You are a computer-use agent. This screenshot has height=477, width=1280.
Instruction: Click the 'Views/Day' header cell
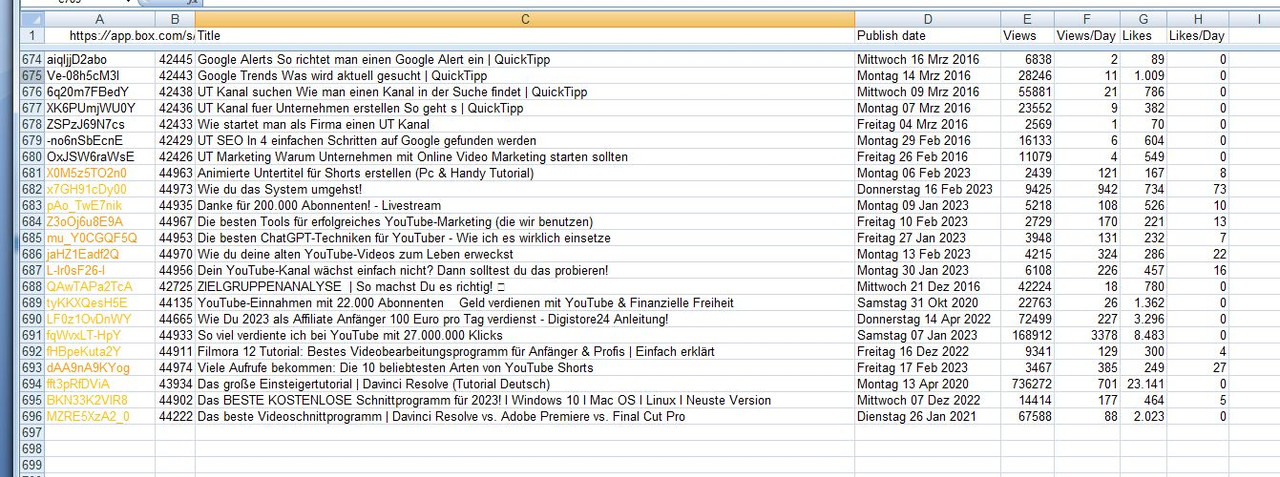click(x=1086, y=36)
